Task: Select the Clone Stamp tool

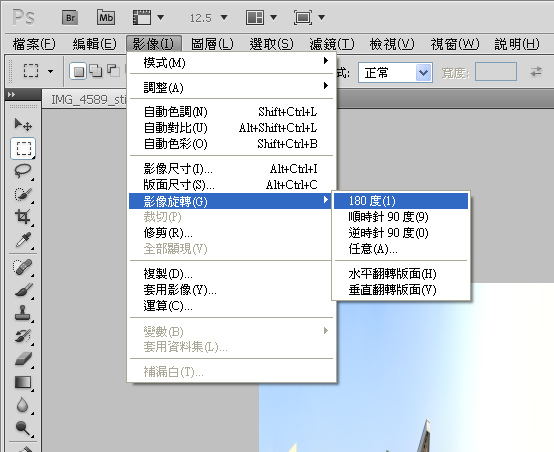Action: pyautogui.click(x=23, y=313)
